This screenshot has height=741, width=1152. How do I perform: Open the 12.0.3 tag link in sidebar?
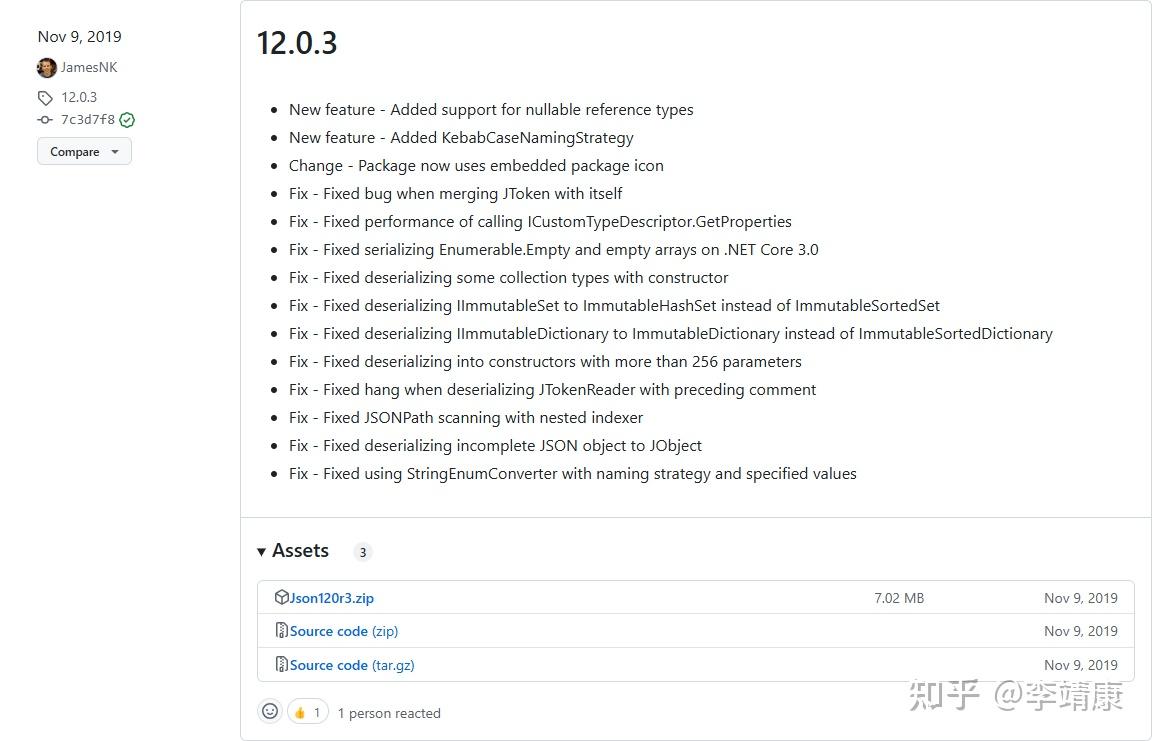pyautogui.click(x=79, y=97)
